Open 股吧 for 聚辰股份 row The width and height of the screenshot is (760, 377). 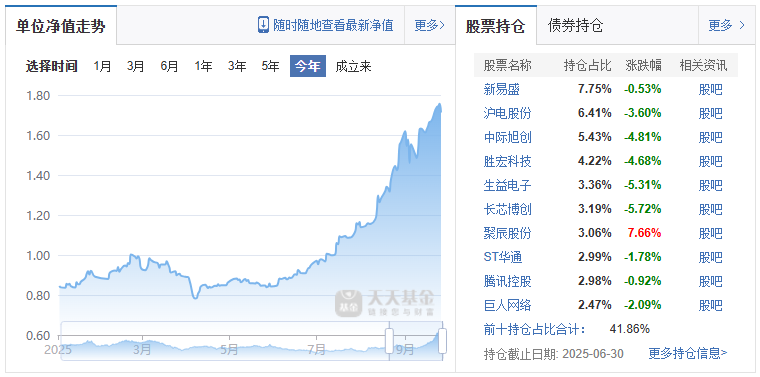point(711,233)
